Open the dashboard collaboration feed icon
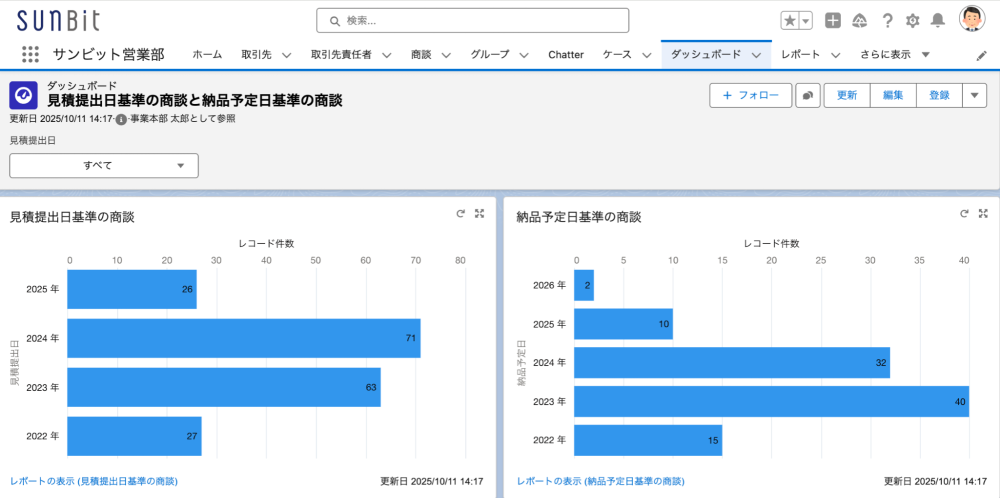 pyautogui.click(x=807, y=95)
